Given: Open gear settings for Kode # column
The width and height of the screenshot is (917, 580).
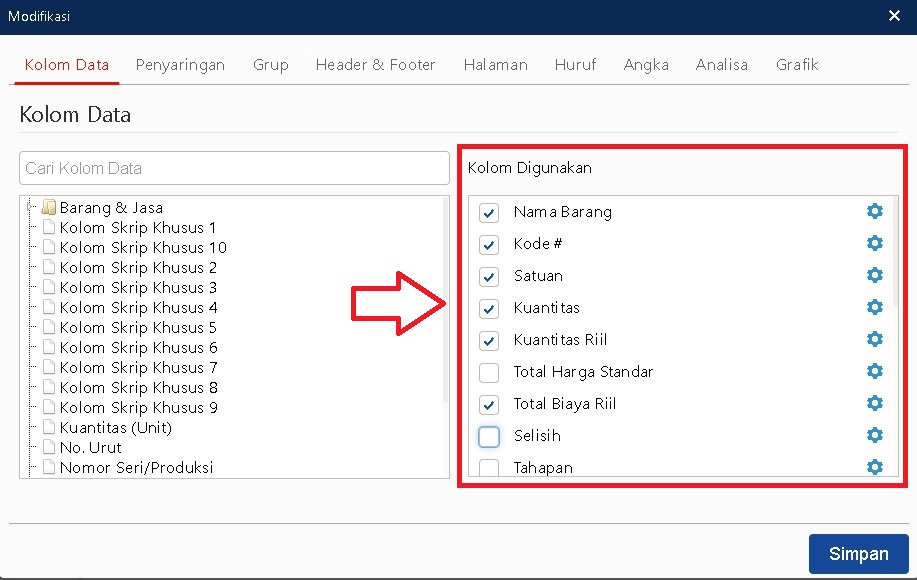Looking at the screenshot, I should click(875, 243).
